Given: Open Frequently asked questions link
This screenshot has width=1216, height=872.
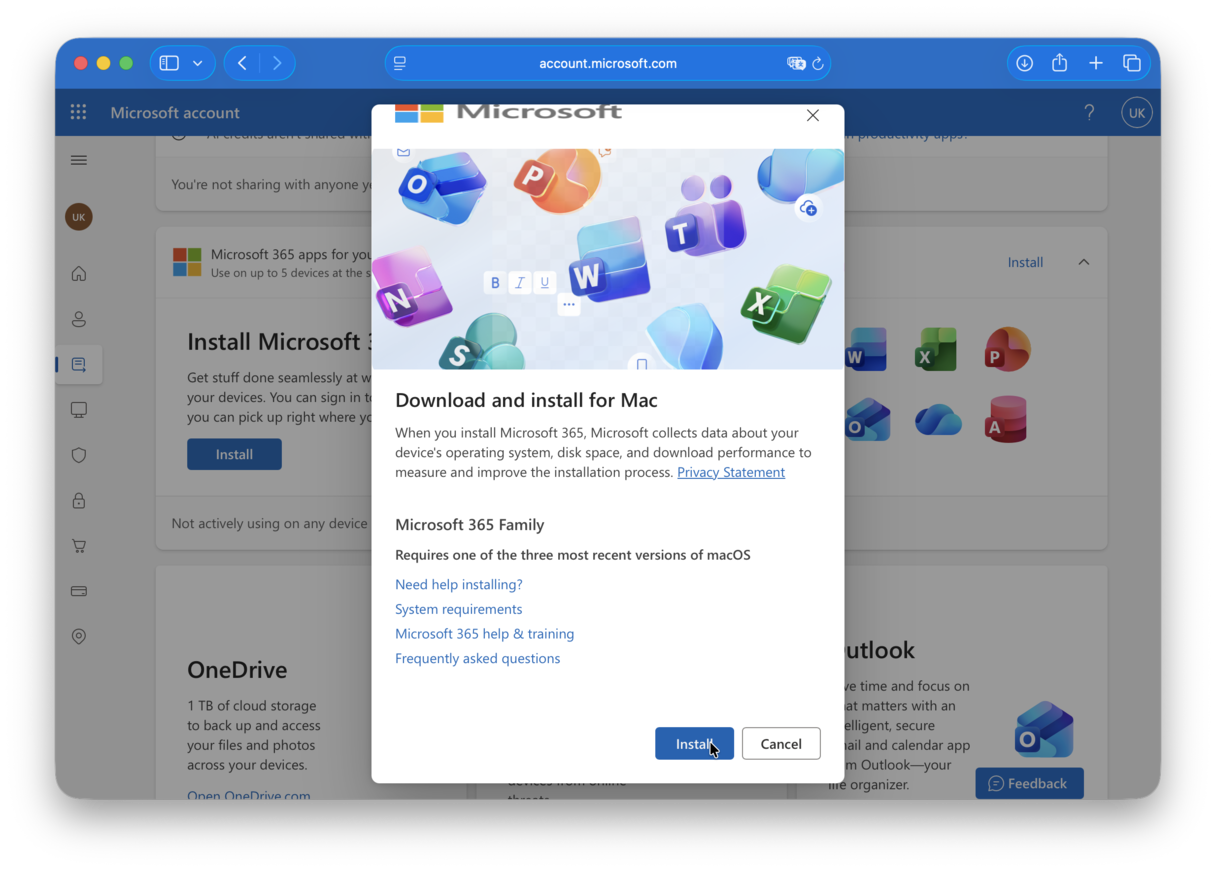Looking at the screenshot, I should point(478,658).
